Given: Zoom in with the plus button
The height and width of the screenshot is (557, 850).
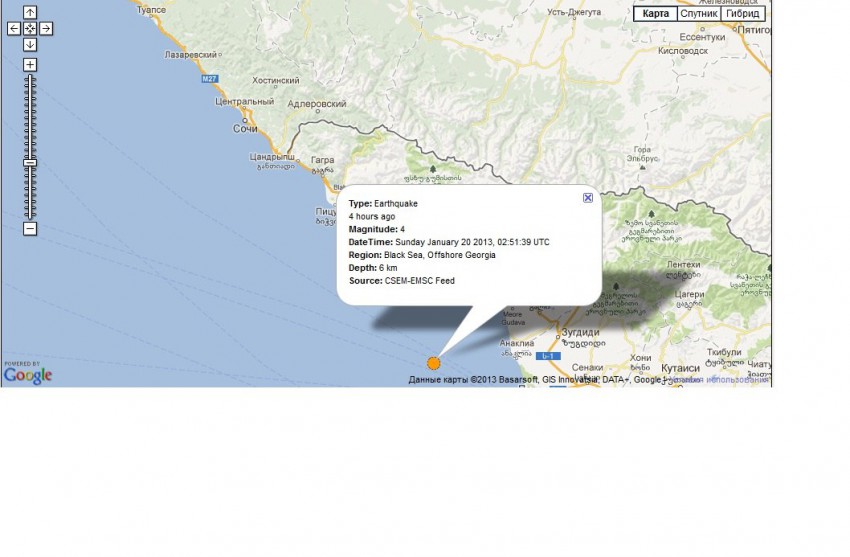Looking at the screenshot, I should pos(30,65).
